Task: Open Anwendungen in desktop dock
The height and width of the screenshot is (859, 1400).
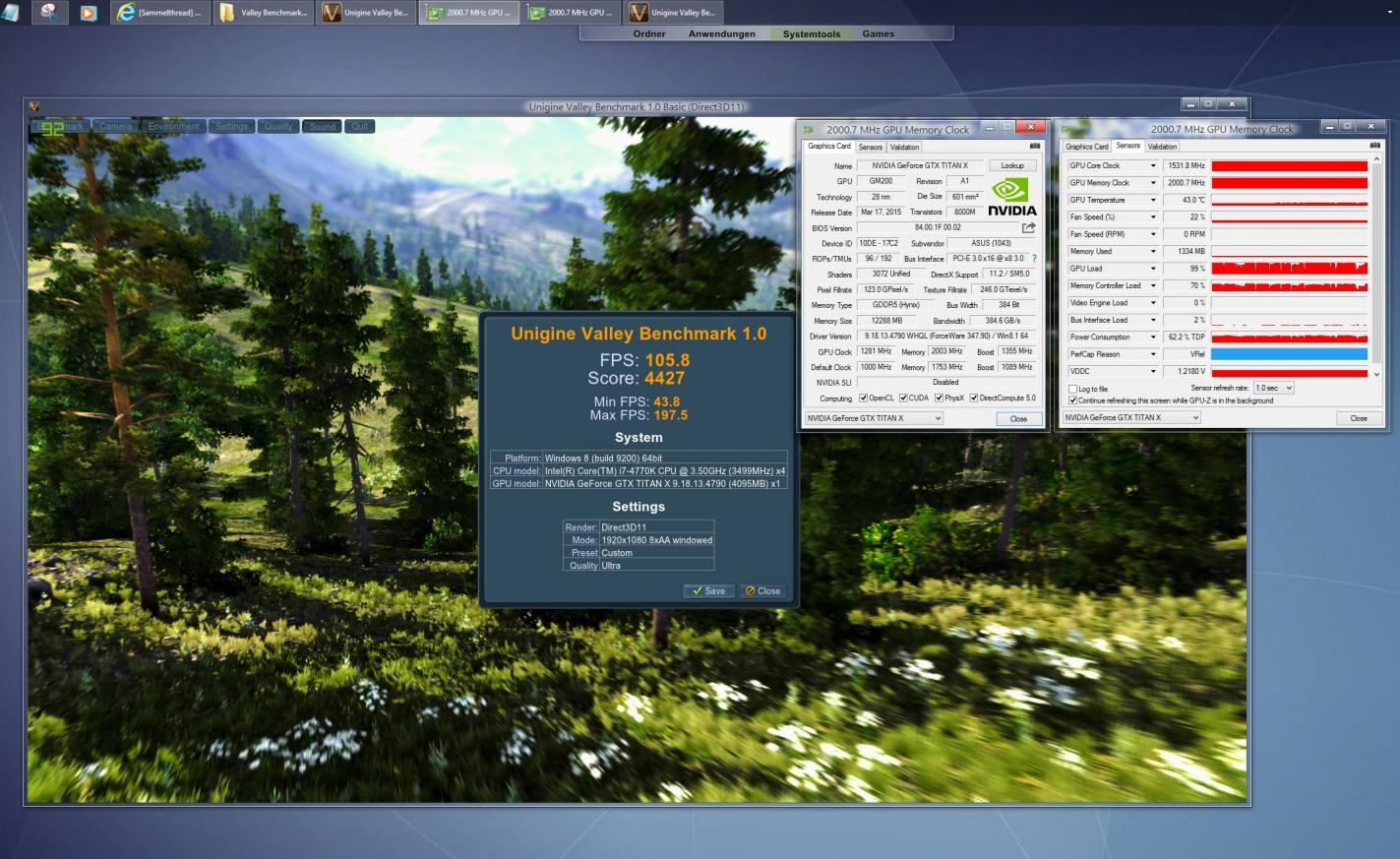Action: click(722, 33)
